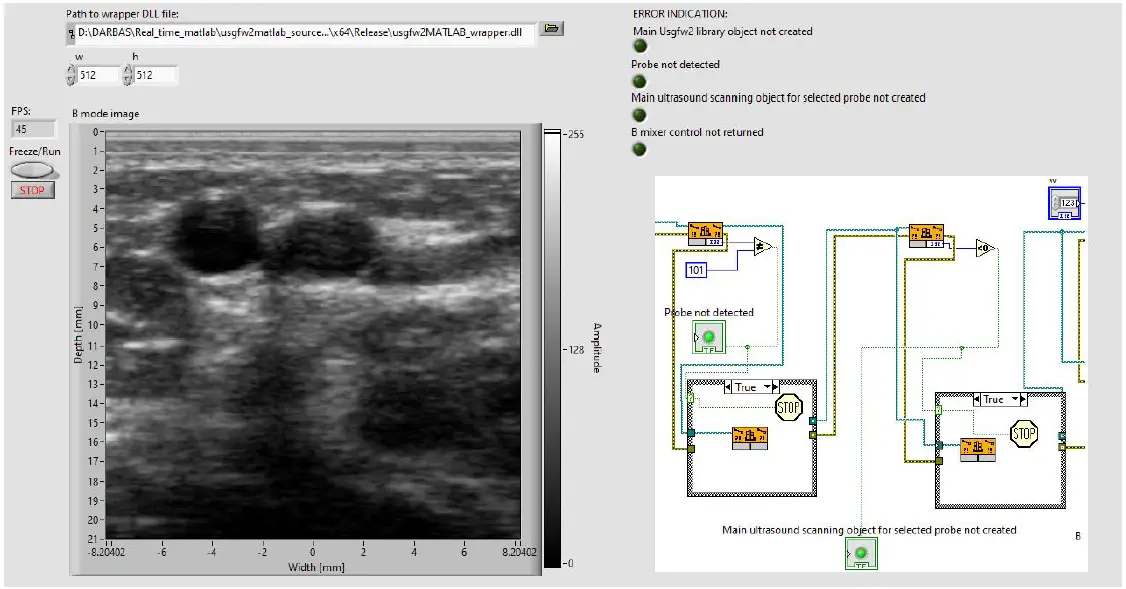This screenshot has width=1126, height=589.
Task: Toggle the Freeze/Run switch
Action: tap(32, 172)
